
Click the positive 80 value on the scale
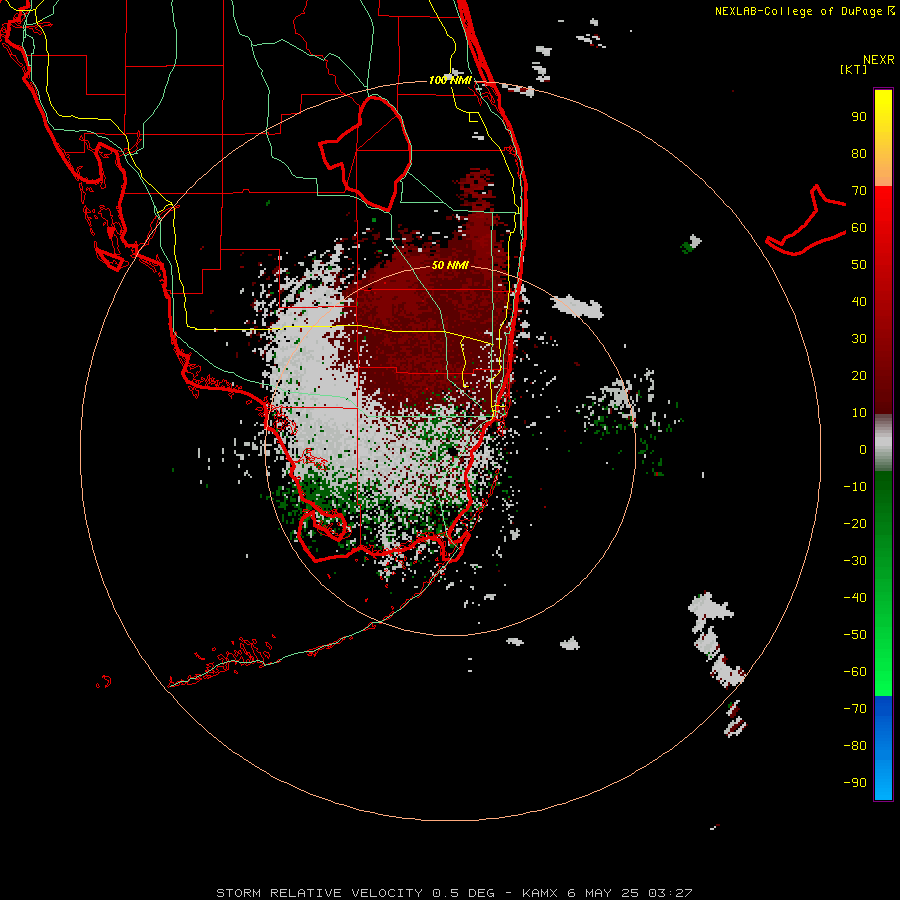click(859, 153)
